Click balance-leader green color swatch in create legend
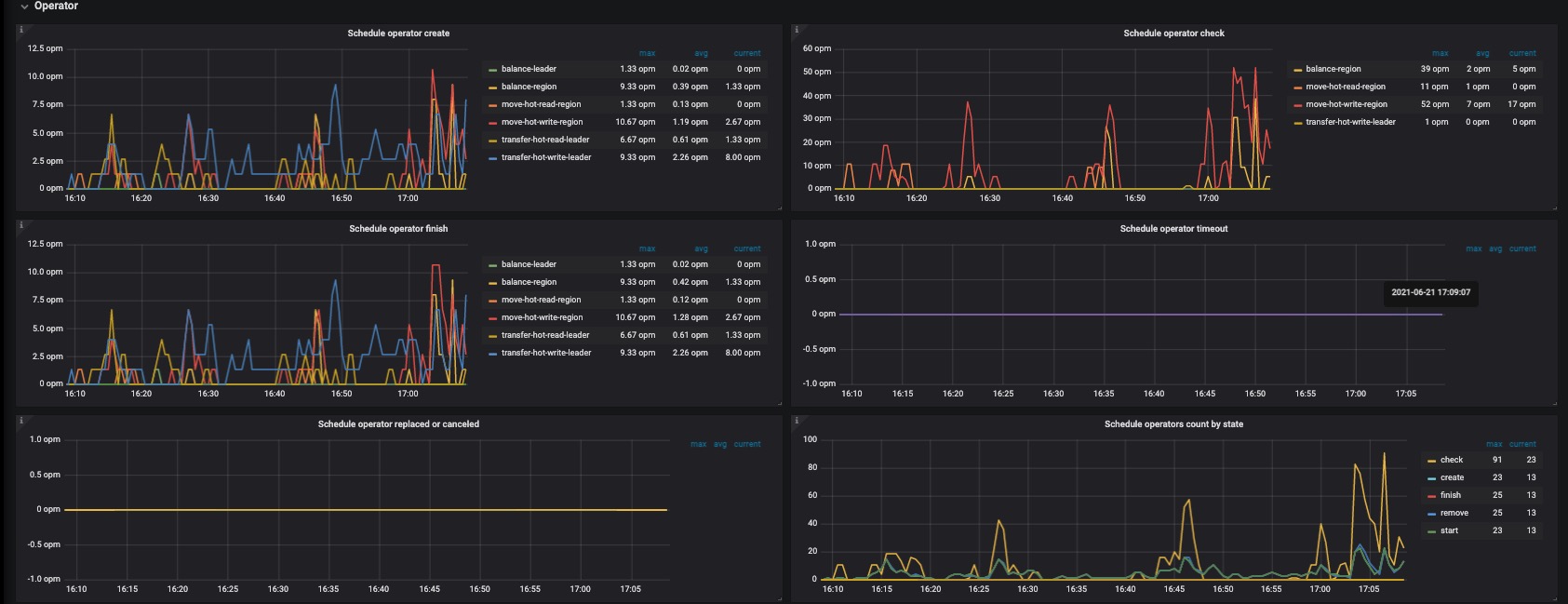This screenshot has width=1568, height=604. click(492, 70)
